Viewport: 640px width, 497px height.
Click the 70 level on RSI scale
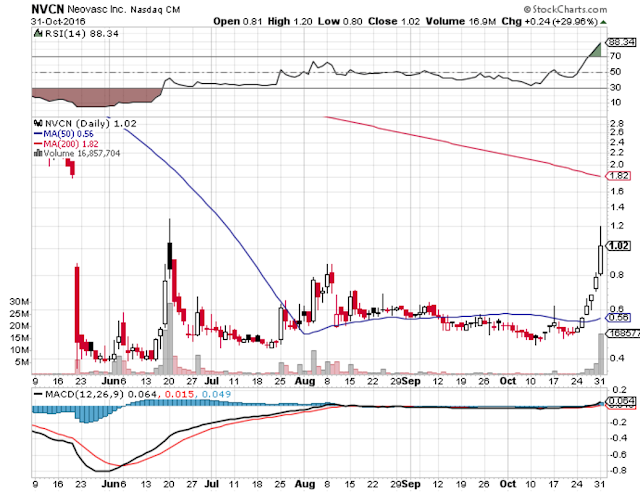tap(615, 56)
